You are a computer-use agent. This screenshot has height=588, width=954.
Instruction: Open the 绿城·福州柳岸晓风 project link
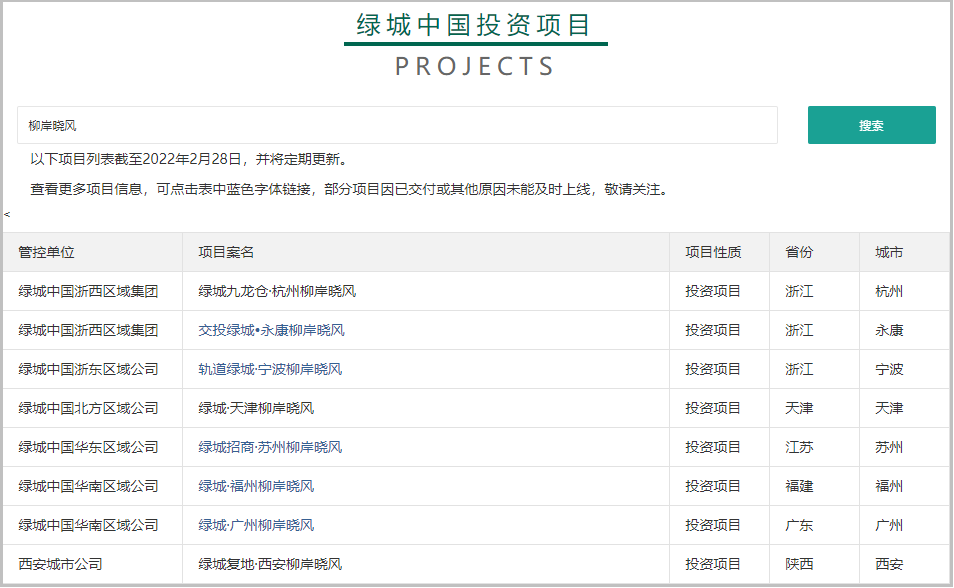[x=256, y=486]
